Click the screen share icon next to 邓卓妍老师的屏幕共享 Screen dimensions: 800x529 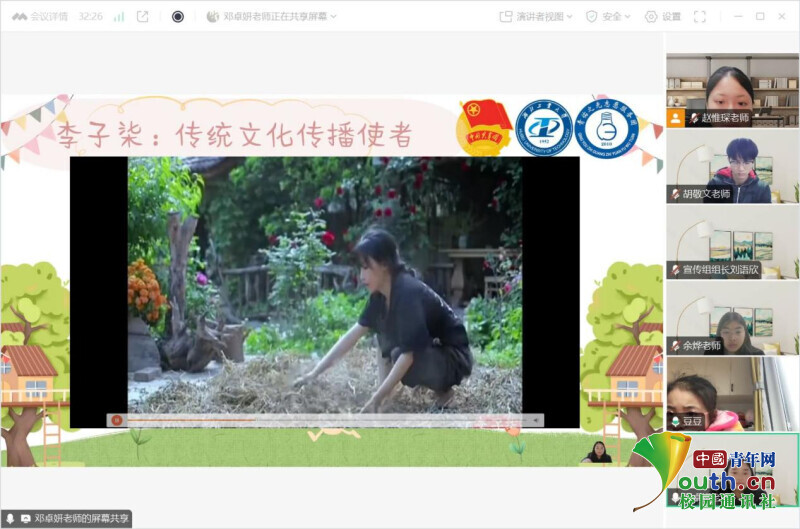[x=25, y=519]
